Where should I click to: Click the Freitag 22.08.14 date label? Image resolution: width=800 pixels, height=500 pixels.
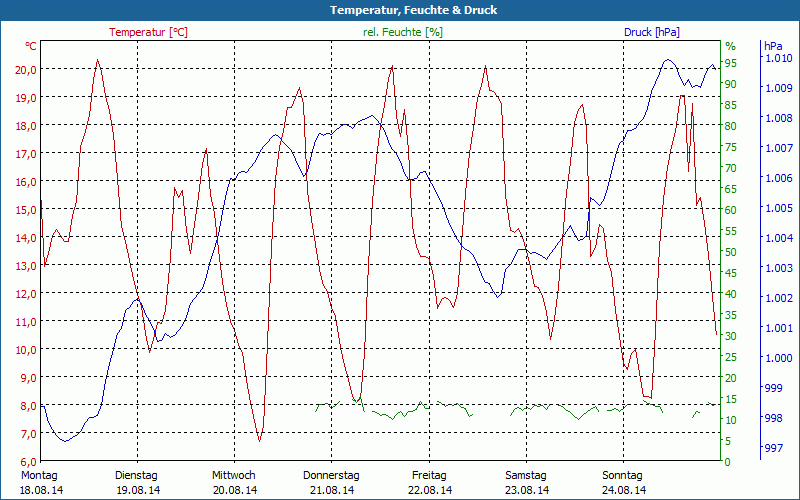(x=429, y=482)
